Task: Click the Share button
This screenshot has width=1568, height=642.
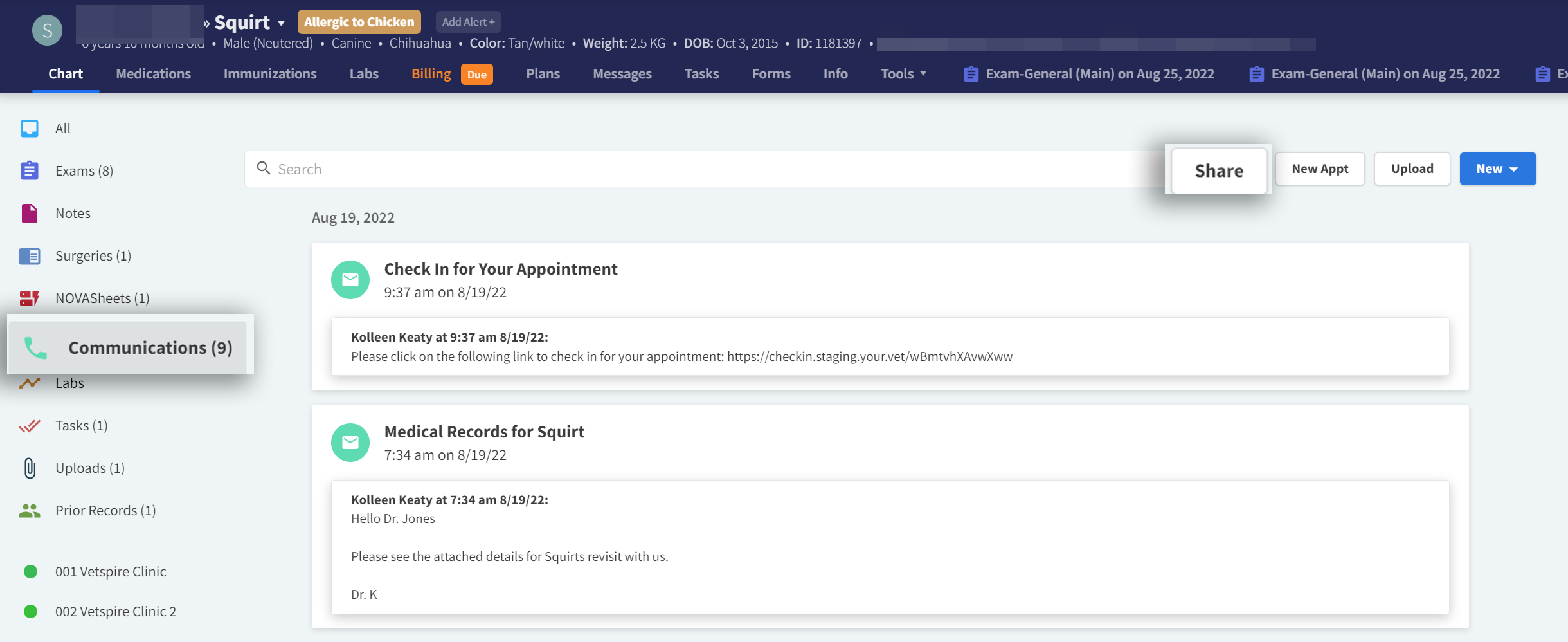Action: 1218,170
